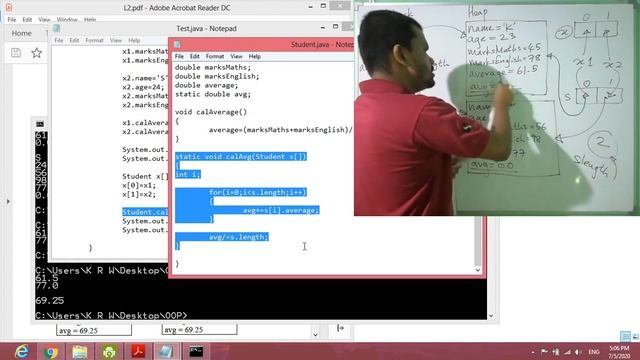
Task: Open Help menu in Test.java Notepad
Action: 134,40
